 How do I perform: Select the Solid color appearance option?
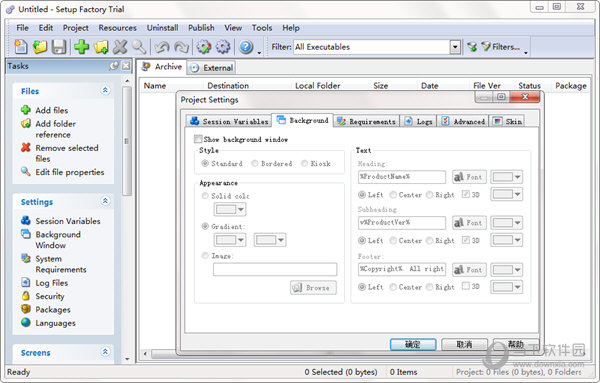205,196
